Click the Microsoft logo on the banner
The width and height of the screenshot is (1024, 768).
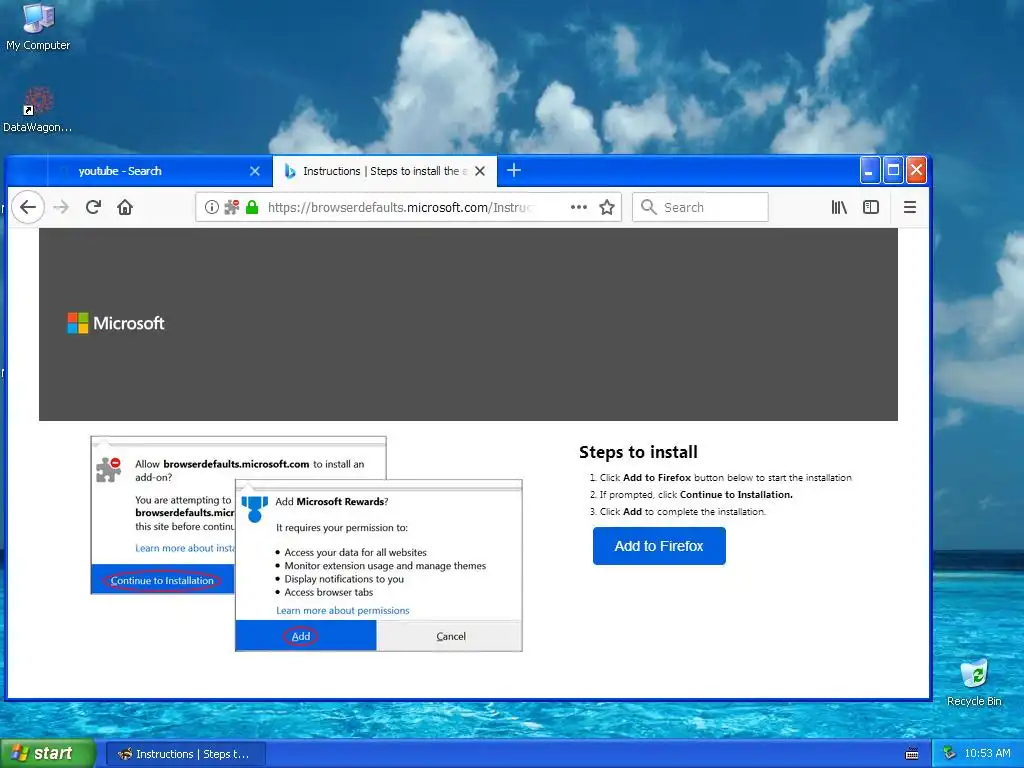(116, 323)
